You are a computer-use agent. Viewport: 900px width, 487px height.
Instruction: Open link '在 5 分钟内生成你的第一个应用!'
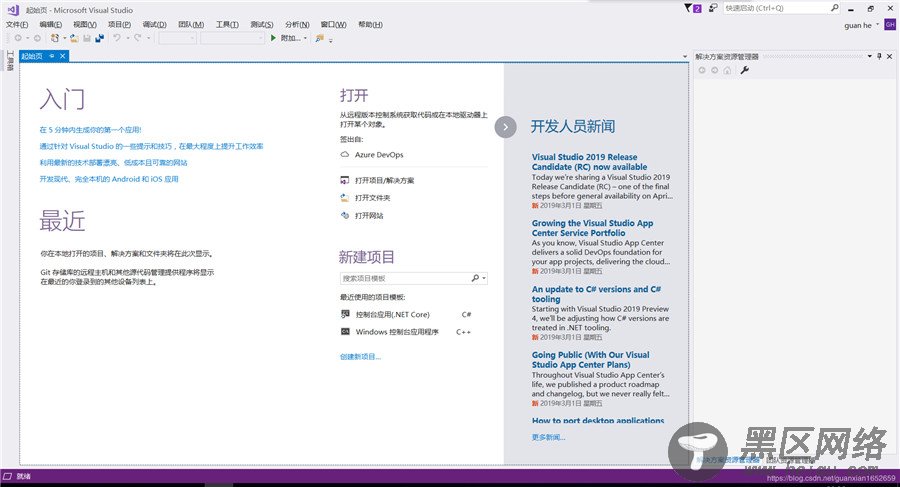[x=90, y=130]
